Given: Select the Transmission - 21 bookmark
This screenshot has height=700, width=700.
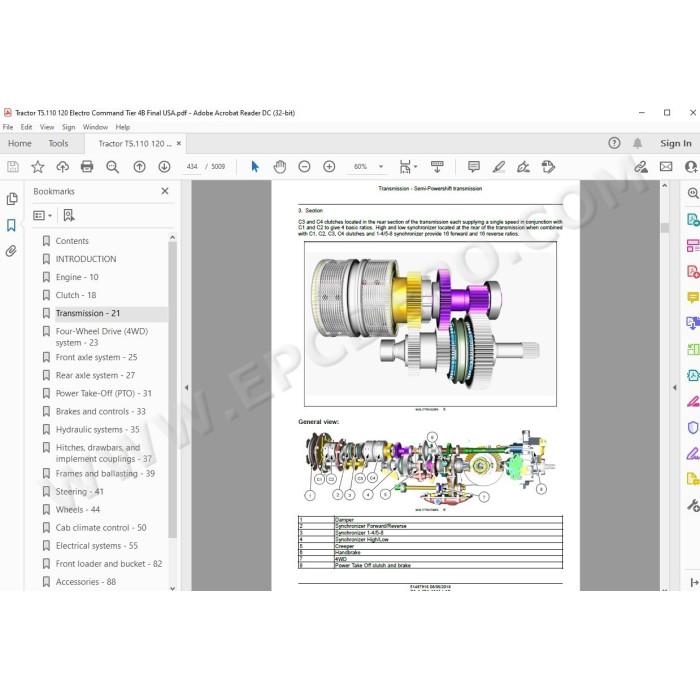Looking at the screenshot, I should [88, 313].
